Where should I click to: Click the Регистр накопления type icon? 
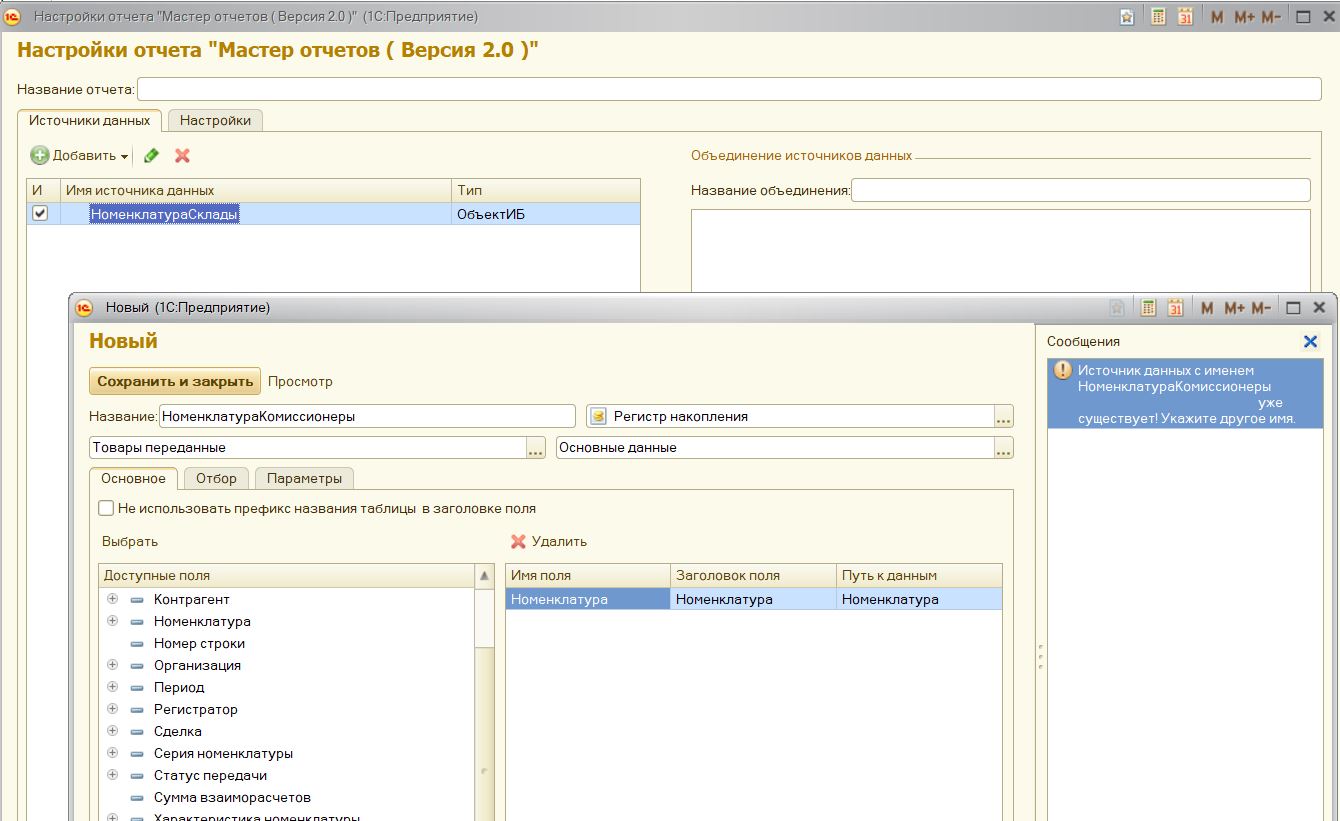tap(598, 416)
